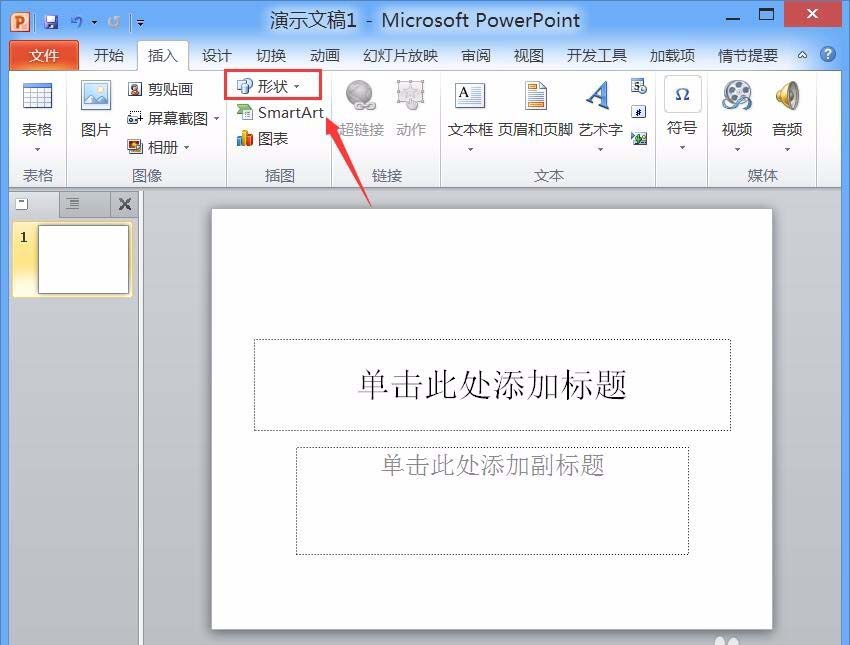This screenshot has height=645, width=850.
Task: Switch to the 幻灯片放映 tab
Action: pyautogui.click(x=400, y=56)
